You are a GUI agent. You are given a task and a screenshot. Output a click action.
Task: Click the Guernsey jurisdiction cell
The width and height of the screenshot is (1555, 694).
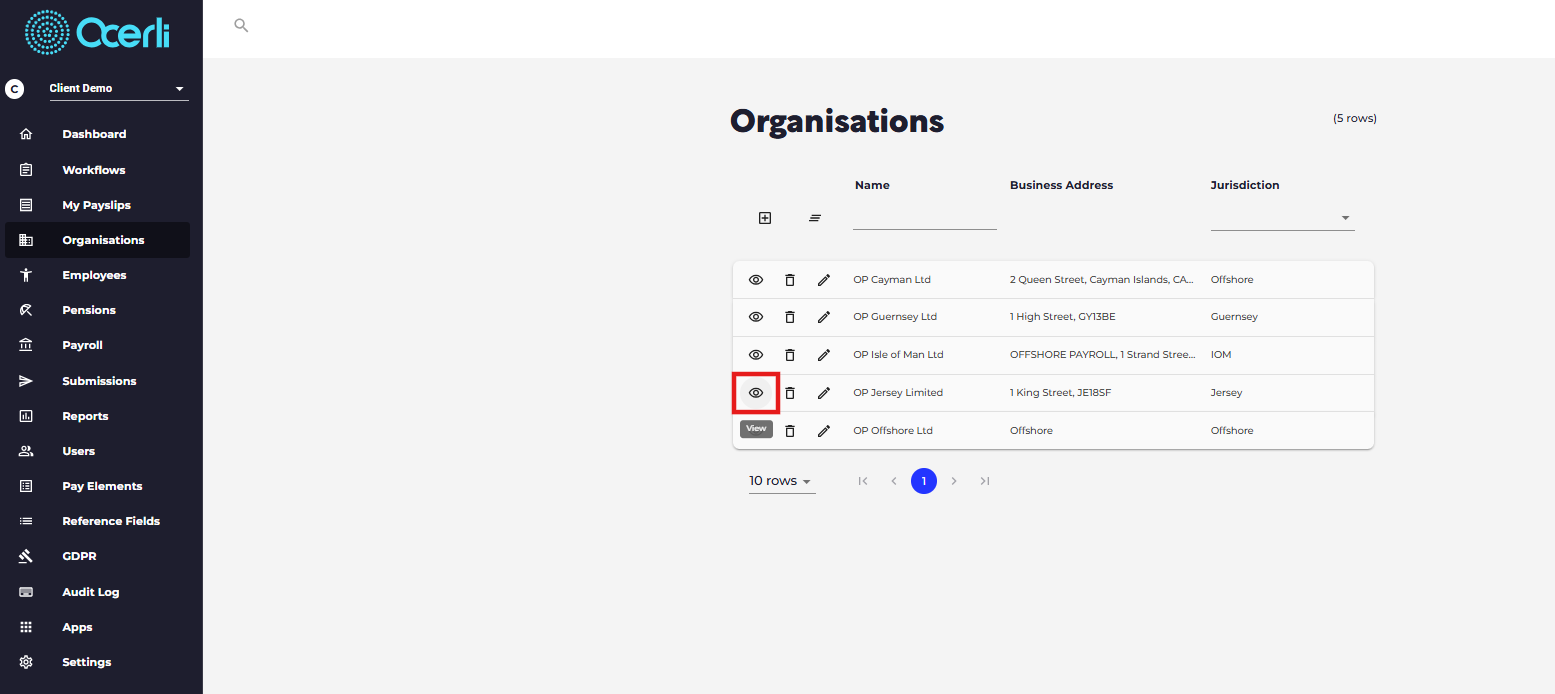1234,317
